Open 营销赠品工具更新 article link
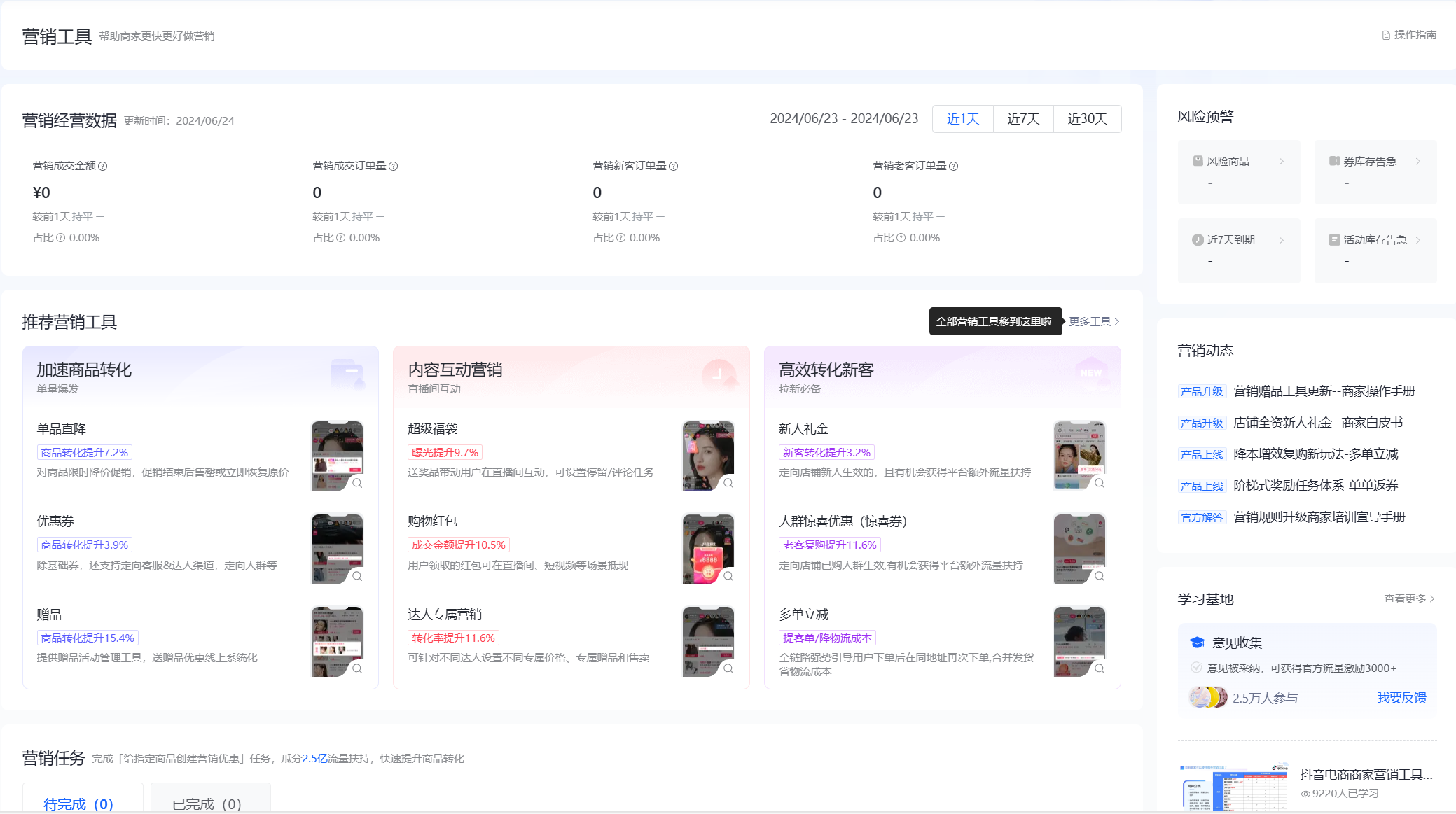This screenshot has height=814, width=1456. coord(1324,391)
